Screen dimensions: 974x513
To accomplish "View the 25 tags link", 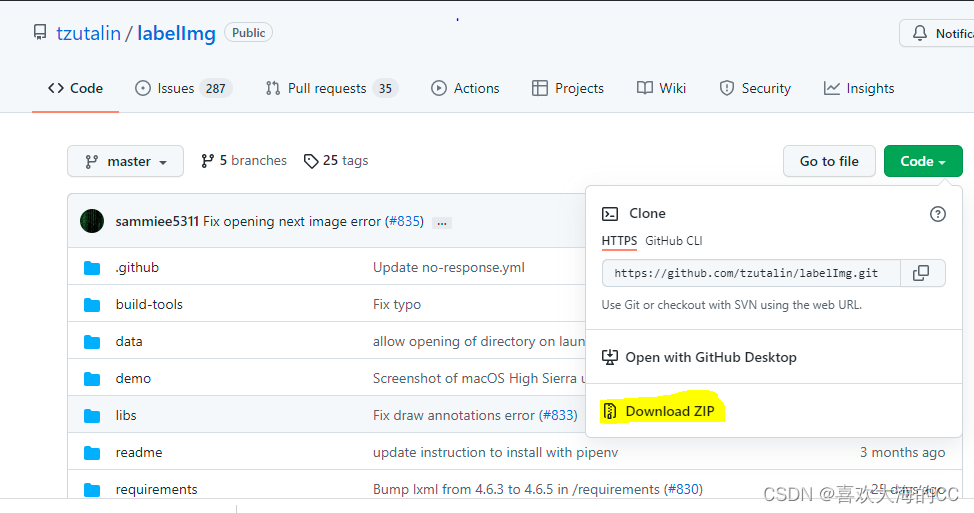I will (x=336, y=161).
